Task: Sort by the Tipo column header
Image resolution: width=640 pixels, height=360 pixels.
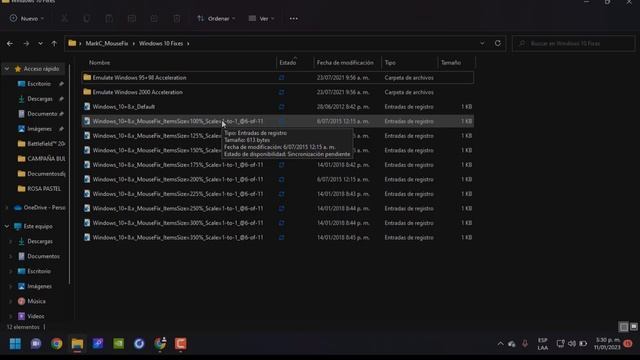Action: 390,62
